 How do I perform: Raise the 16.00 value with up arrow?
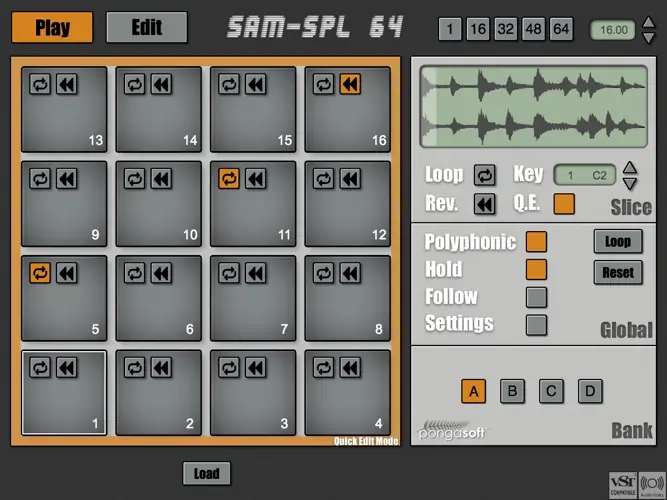pos(649,23)
